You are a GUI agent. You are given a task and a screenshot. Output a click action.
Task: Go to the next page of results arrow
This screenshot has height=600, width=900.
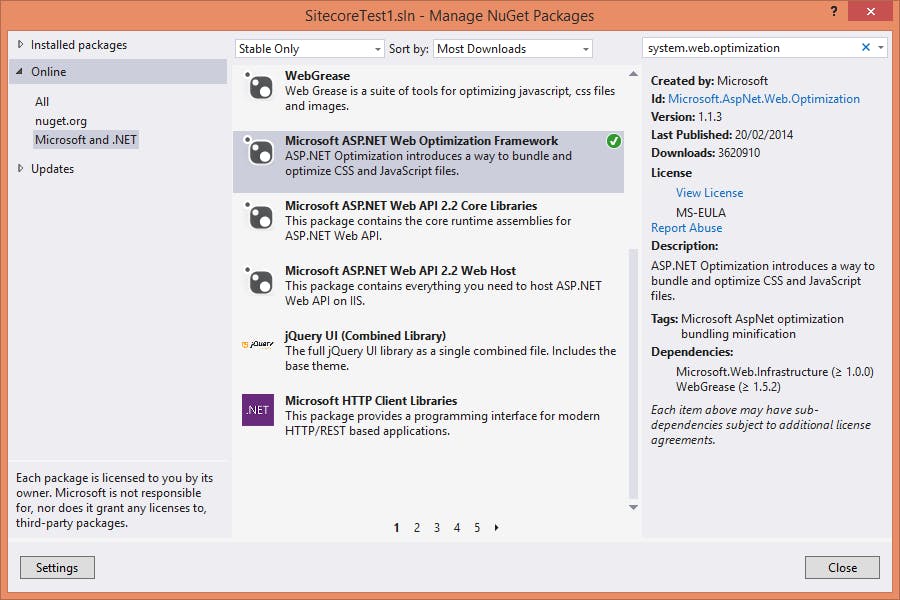click(496, 527)
